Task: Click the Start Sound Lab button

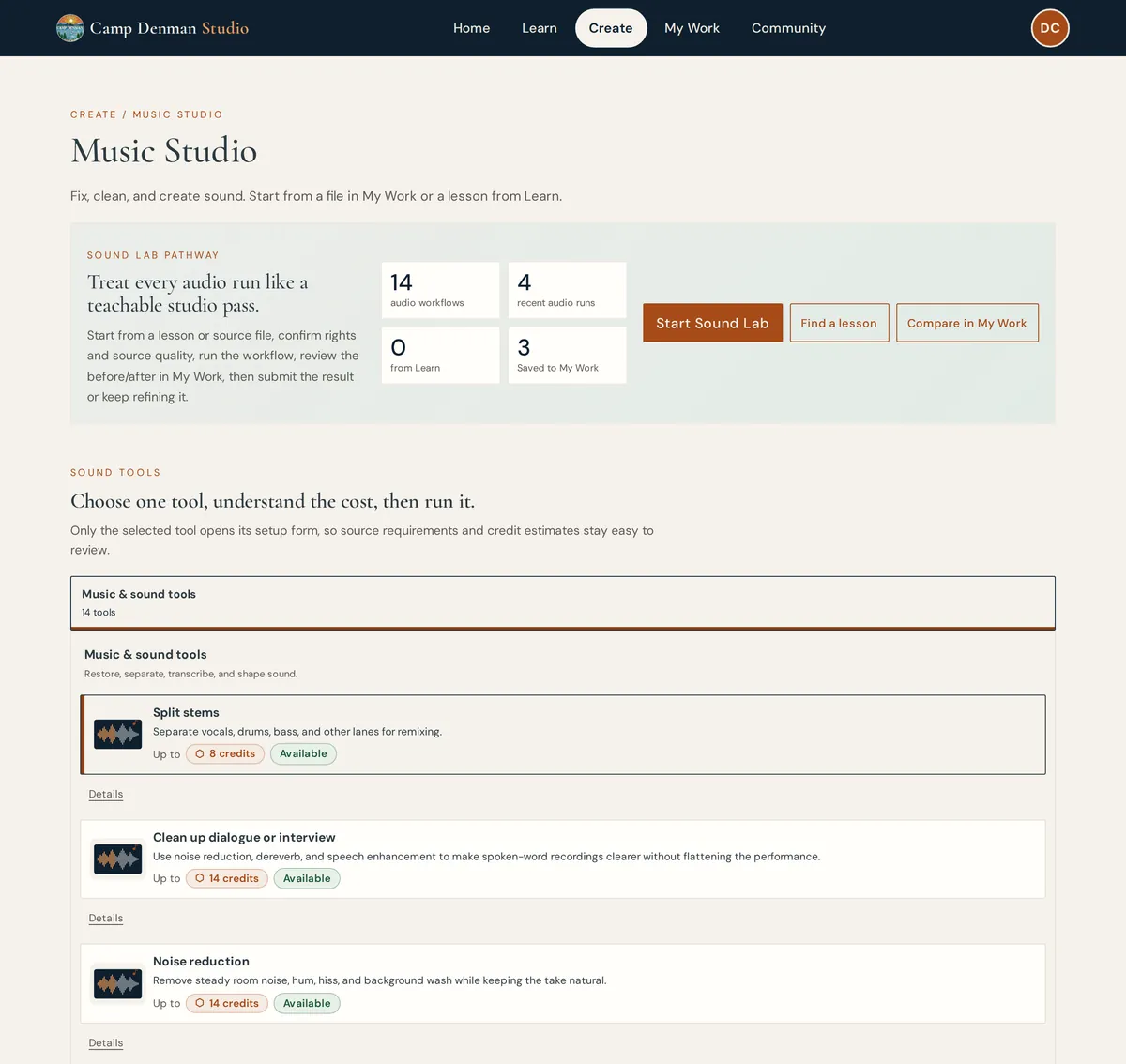Action: tap(712, 323)
